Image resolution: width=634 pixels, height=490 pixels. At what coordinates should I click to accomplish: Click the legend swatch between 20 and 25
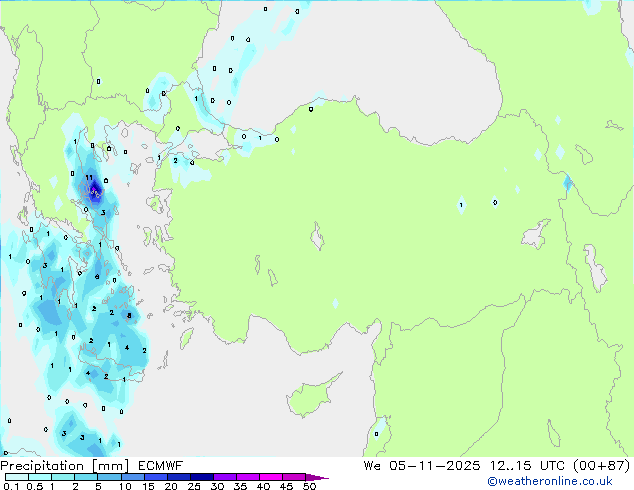[179, 477]
